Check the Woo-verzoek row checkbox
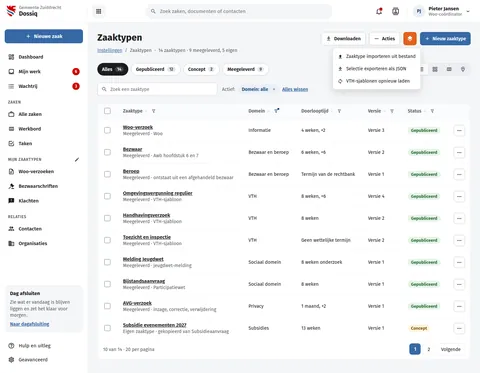 point(107,130)
